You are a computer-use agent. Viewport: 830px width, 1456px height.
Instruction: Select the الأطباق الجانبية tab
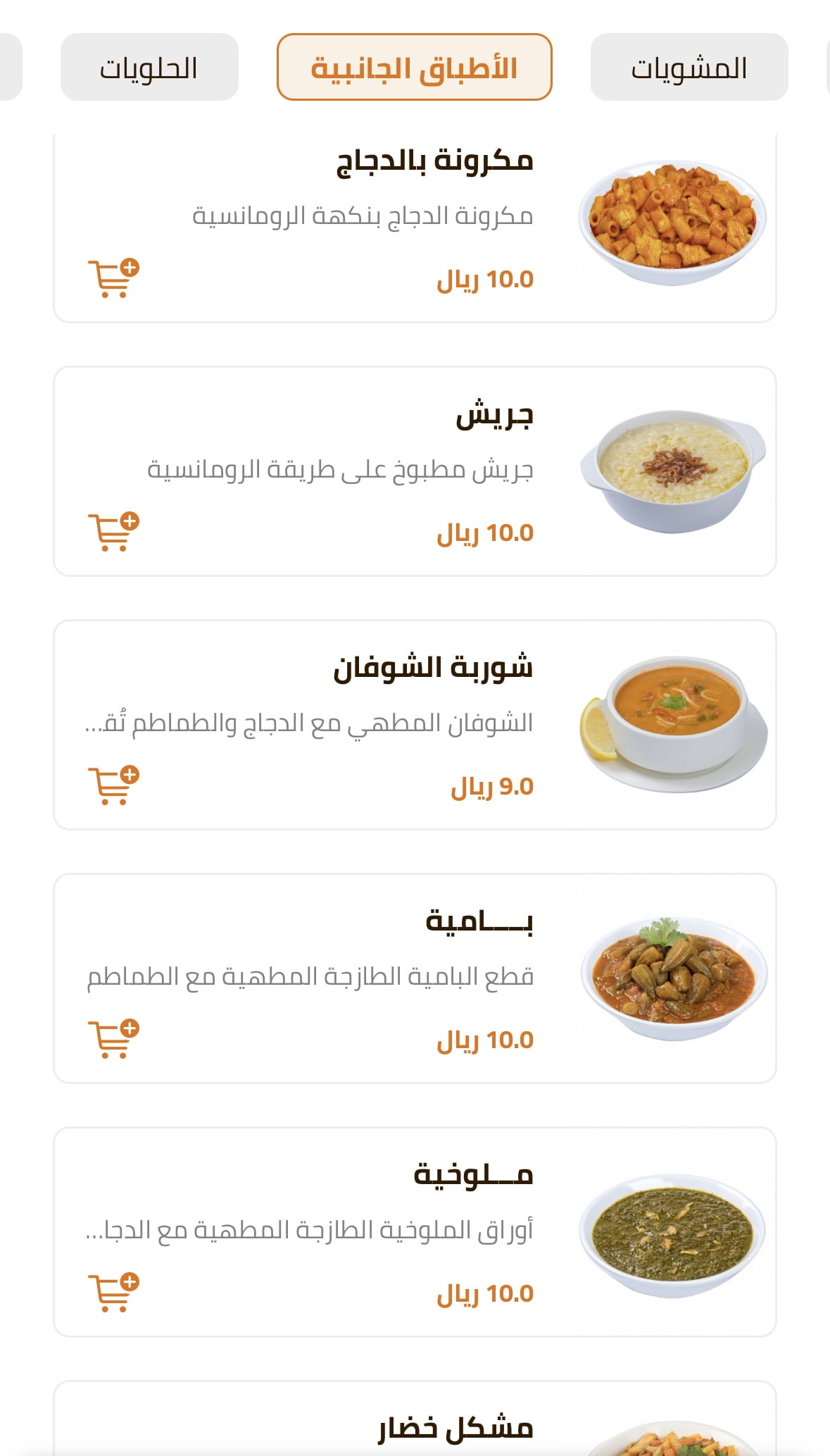click(x=414, y=68)
